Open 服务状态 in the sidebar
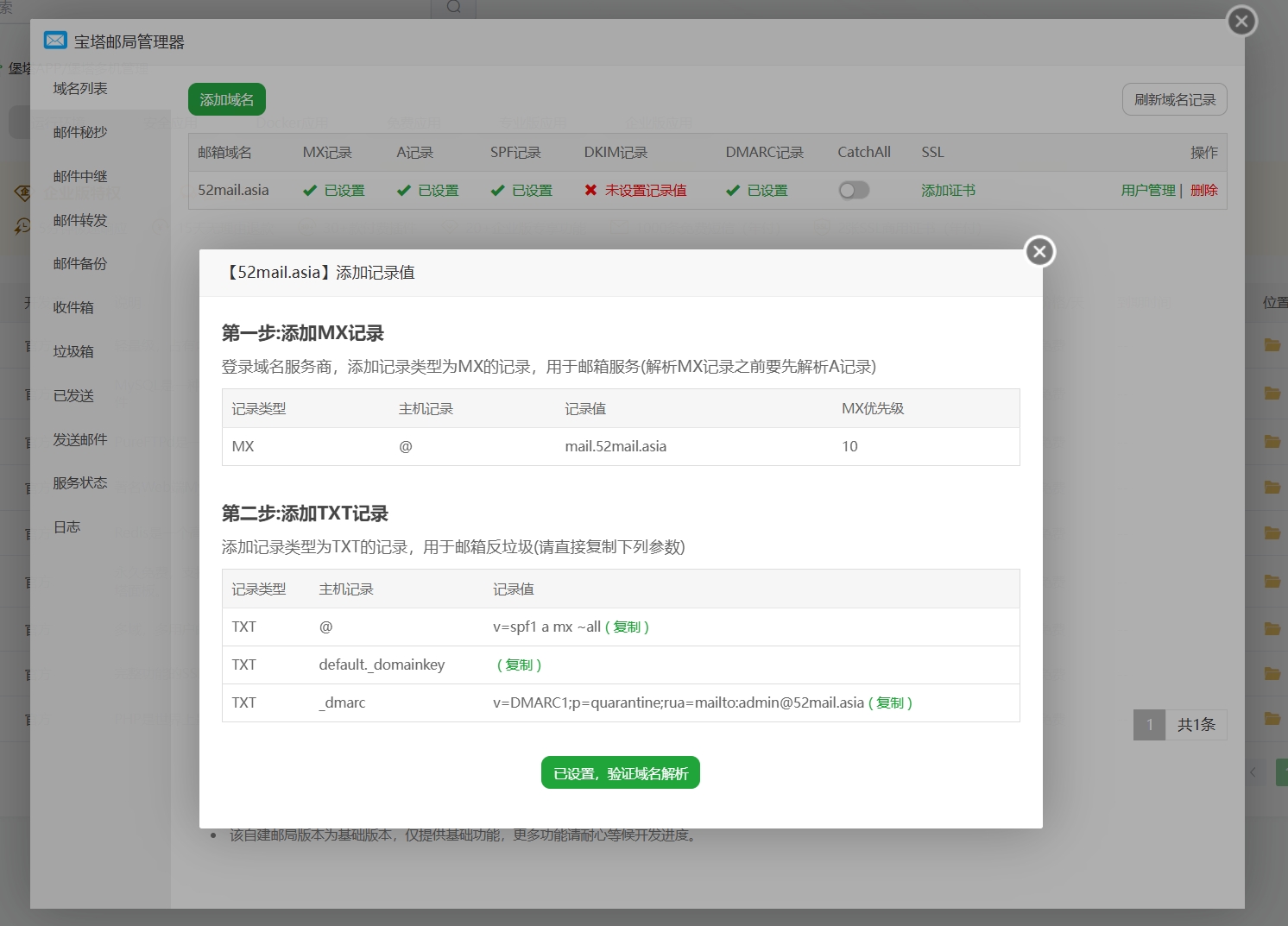Image resolution: width=1288 pixels, height=926 pixels. pos(79,482)
